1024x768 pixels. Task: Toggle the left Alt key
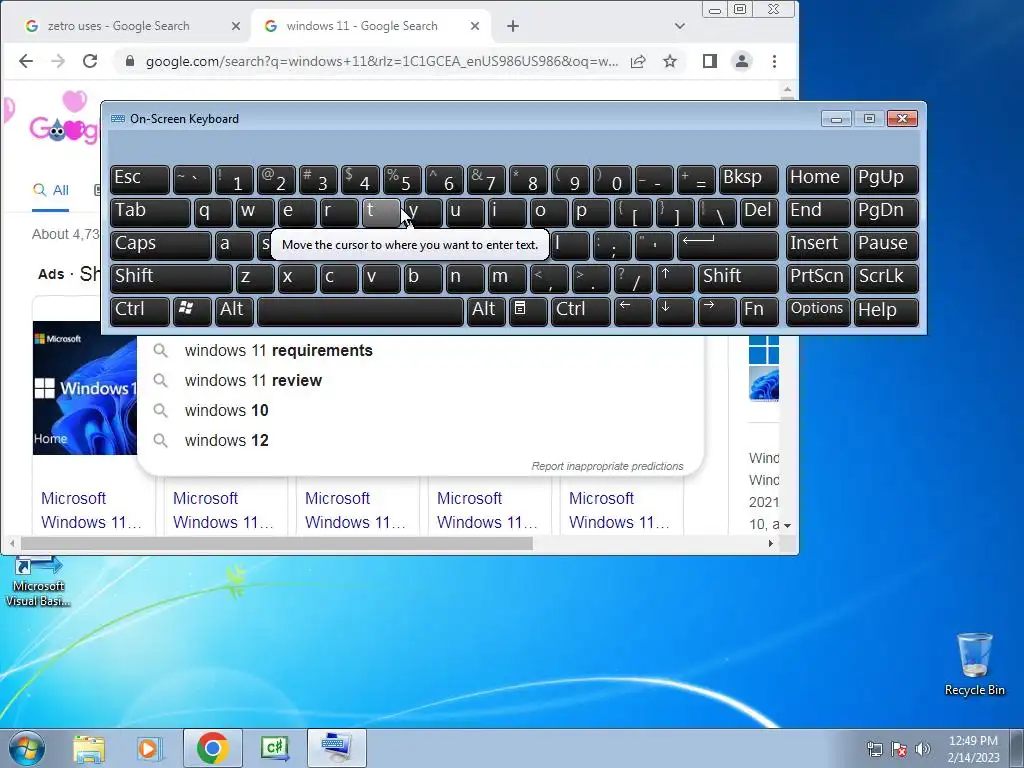[x=234, y=311]
